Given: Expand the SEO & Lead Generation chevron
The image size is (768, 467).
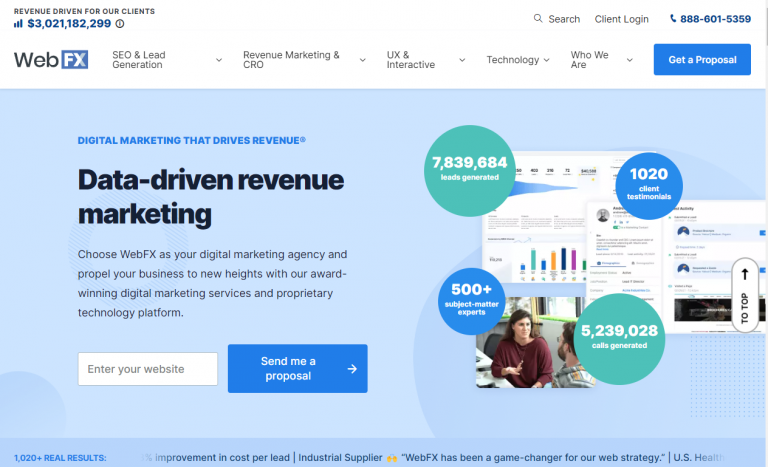Looking at the screenshot, I should (219, 60).
